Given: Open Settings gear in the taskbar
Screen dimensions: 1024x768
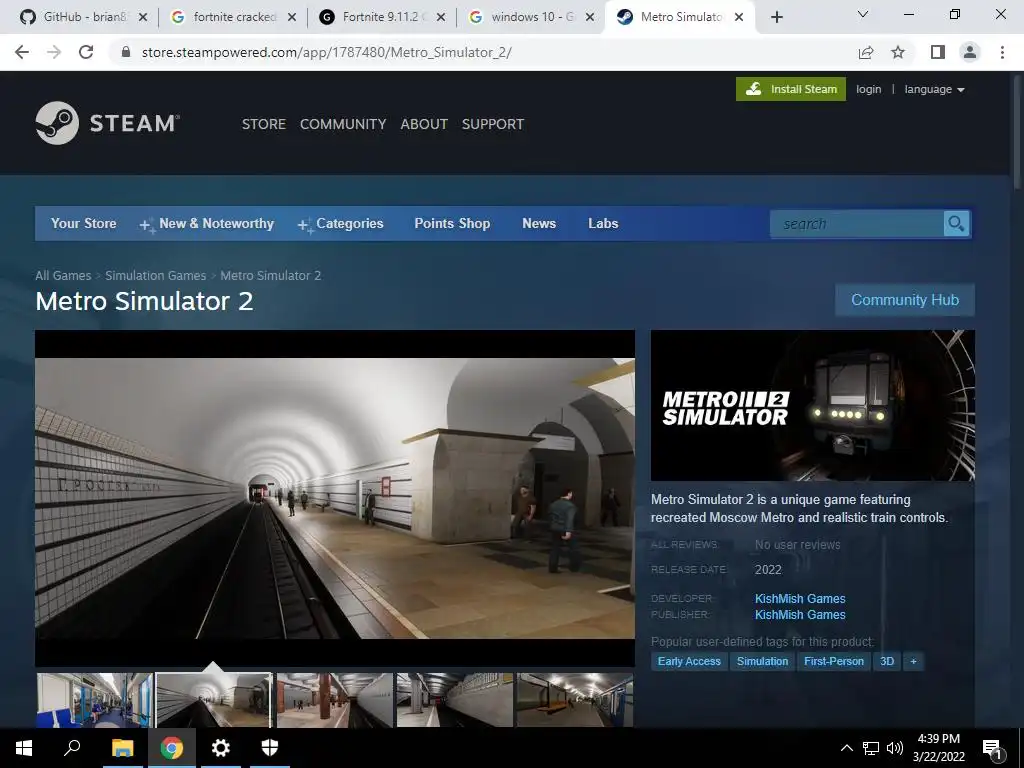Looking at the screenshot, I should (221, 748).
